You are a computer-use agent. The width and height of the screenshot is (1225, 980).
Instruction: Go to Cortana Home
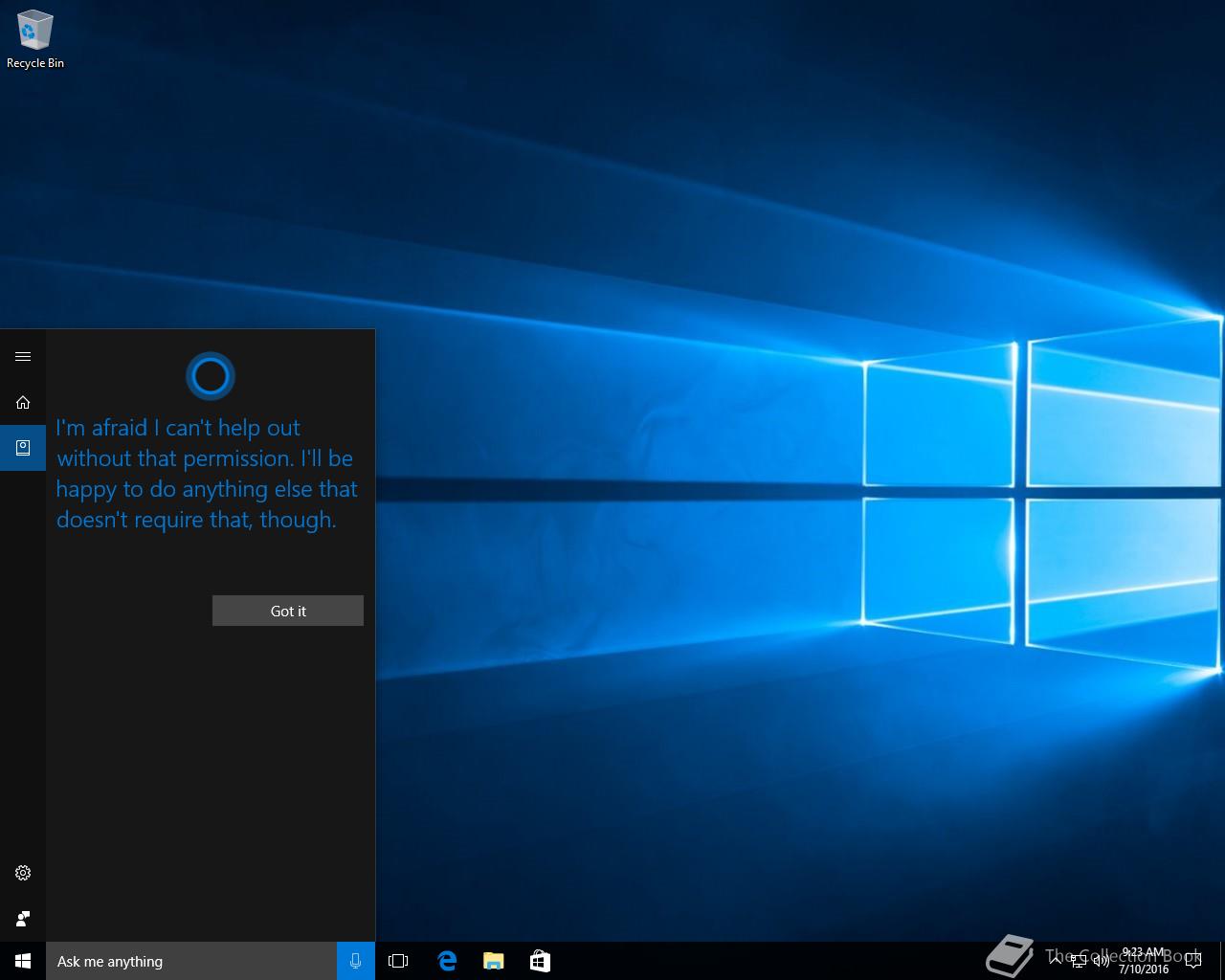(x=23, y=402)
